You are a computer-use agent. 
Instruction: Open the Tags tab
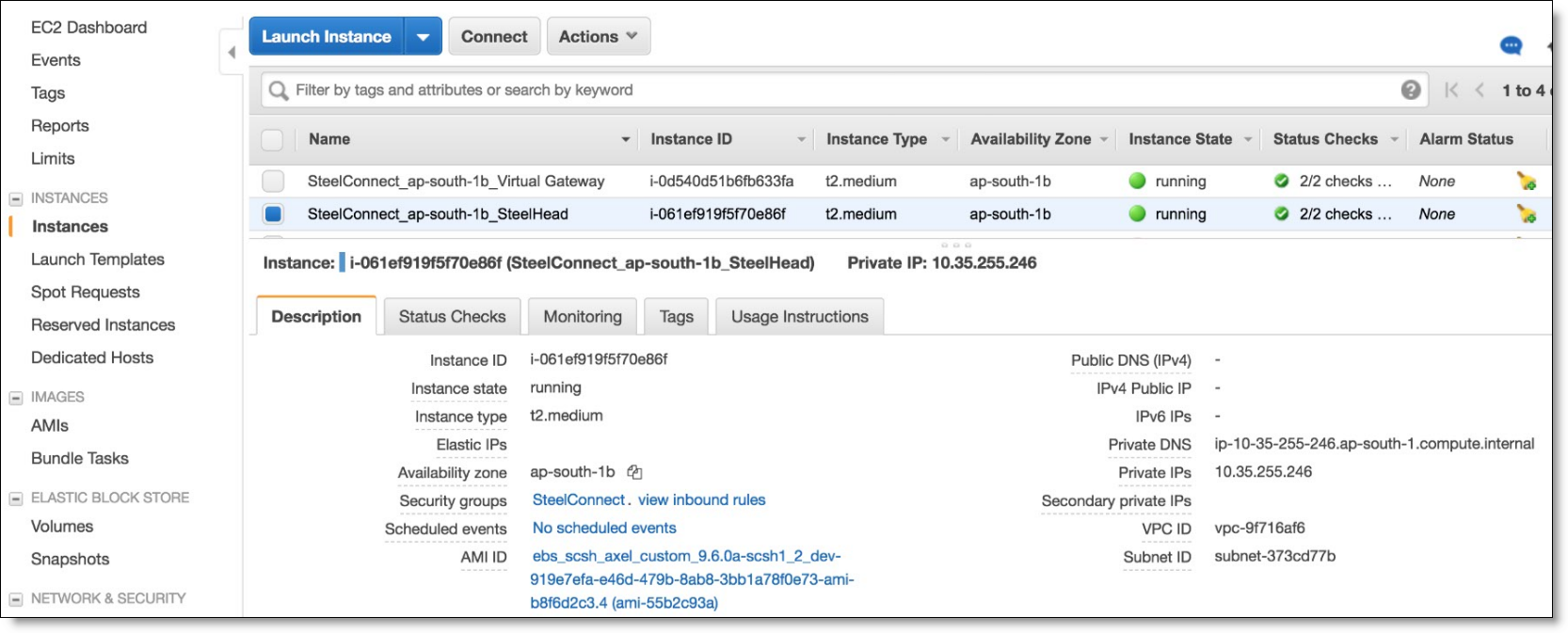[676, 316]
